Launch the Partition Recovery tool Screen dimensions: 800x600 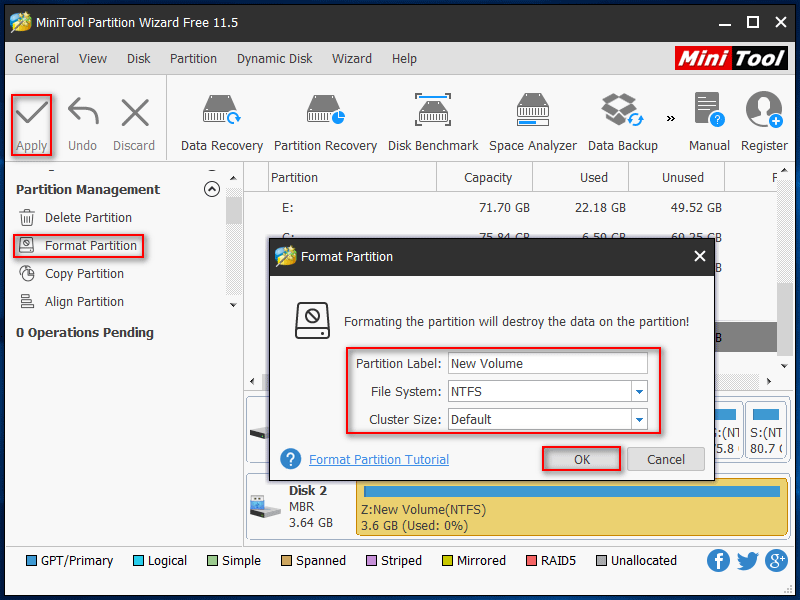pos(324,110)
